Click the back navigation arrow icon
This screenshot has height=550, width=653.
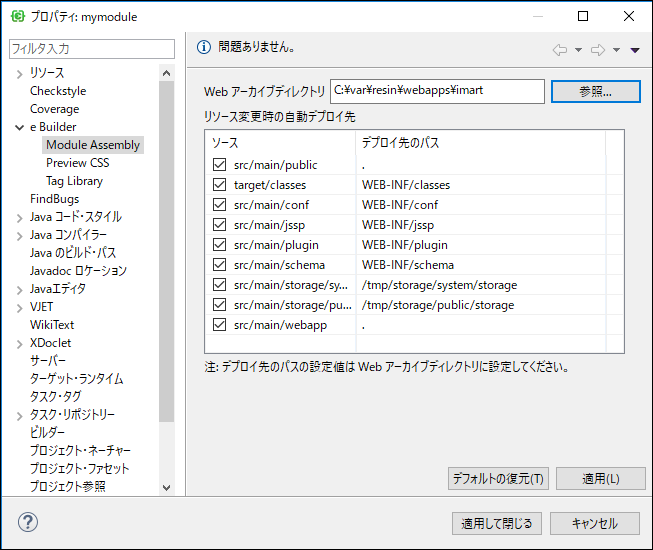(x=560, y=50)
